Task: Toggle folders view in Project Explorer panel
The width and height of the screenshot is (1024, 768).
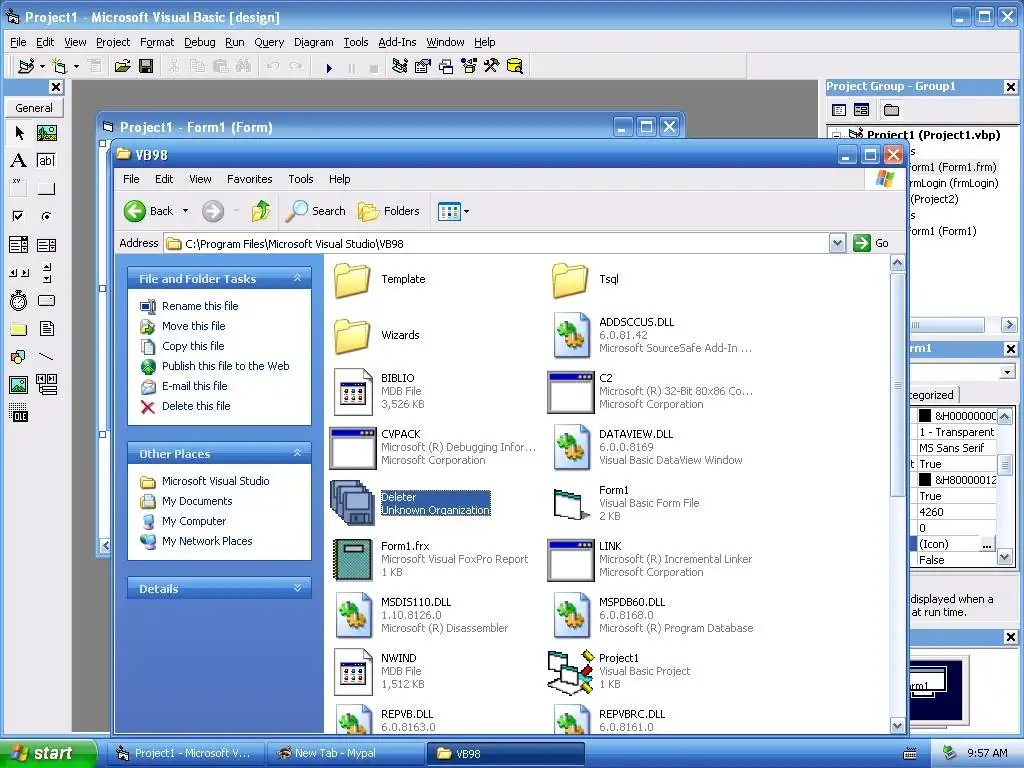Action: (x=891, y=110)
